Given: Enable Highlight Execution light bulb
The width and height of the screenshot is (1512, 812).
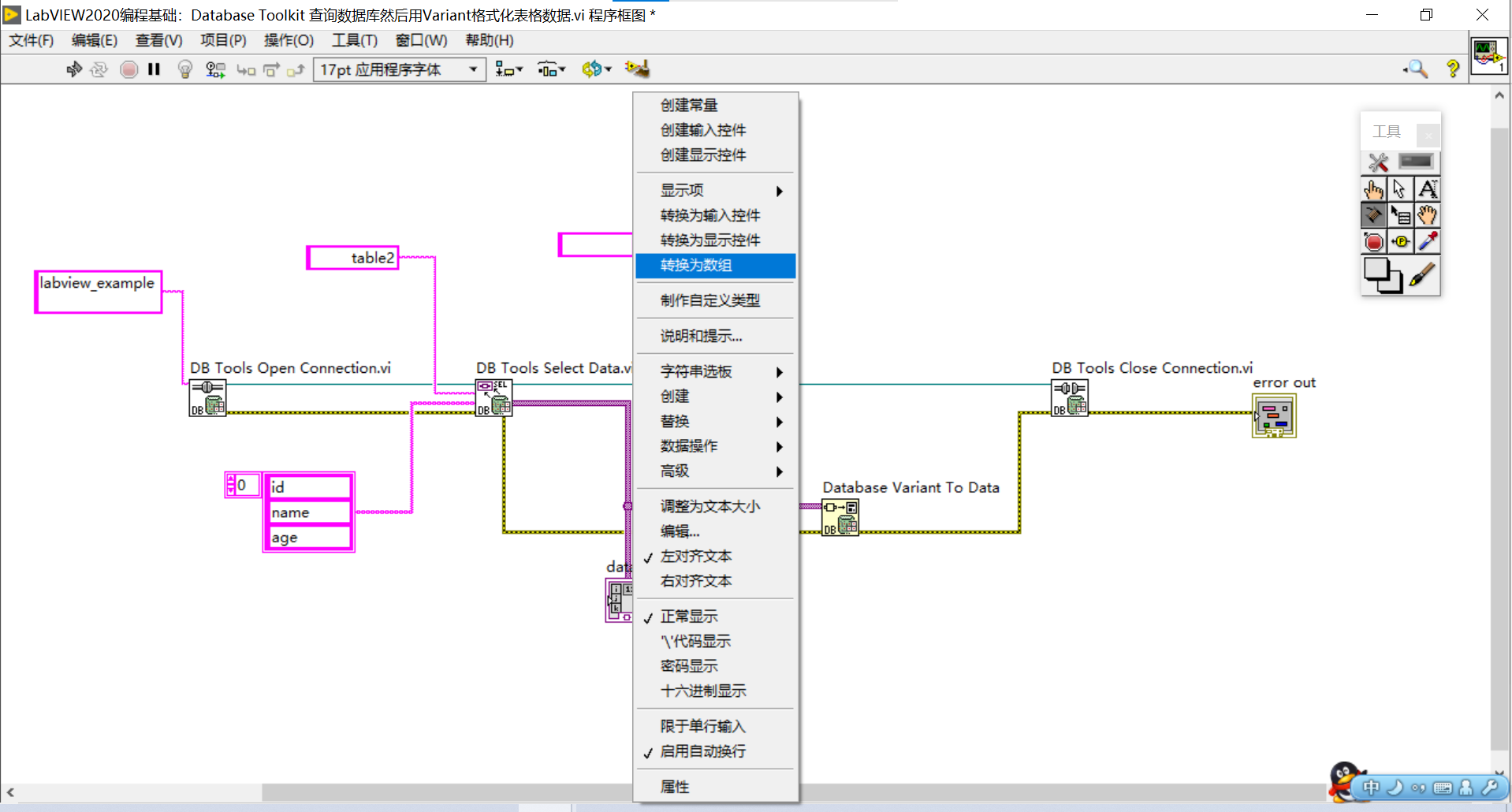Looking at the screenshot, I should pyautogui.click(x=184, y=69).
